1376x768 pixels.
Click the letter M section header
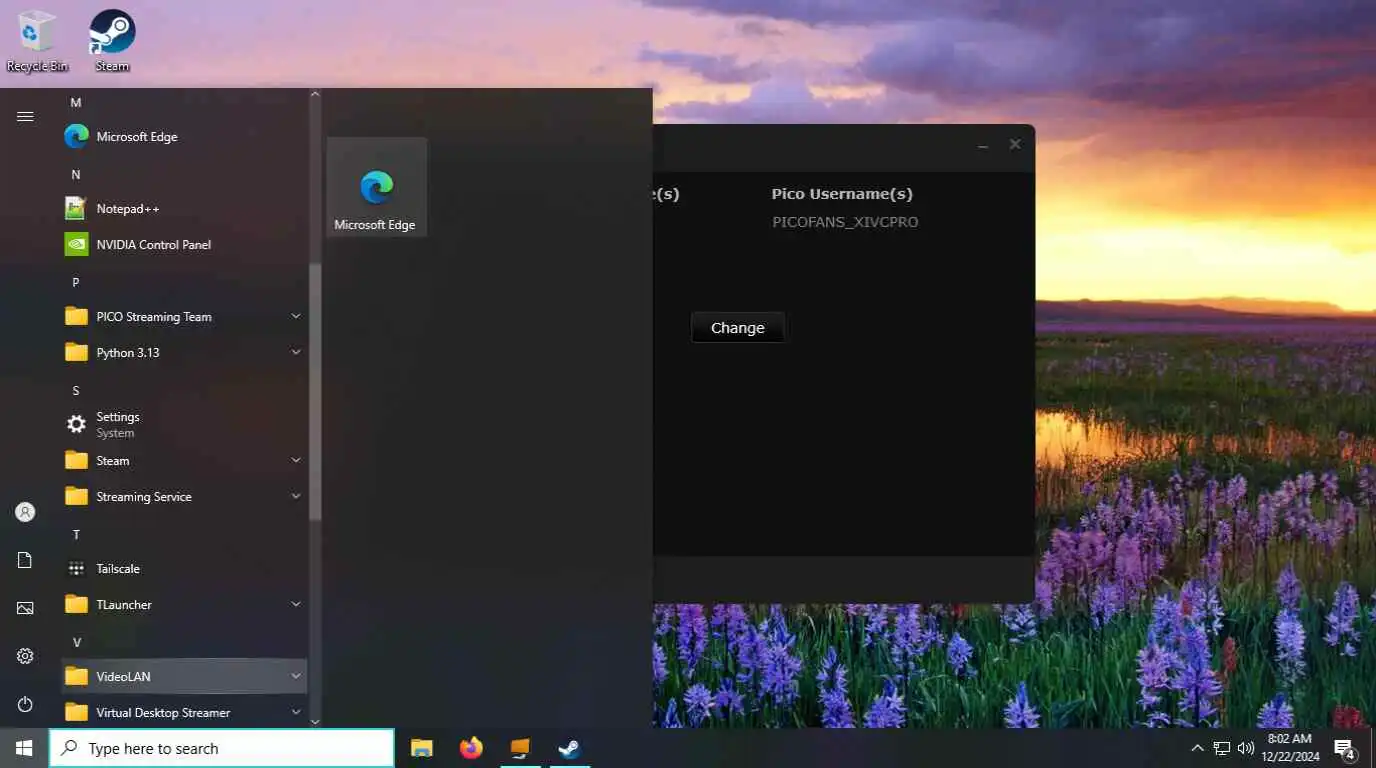point(76,102)
